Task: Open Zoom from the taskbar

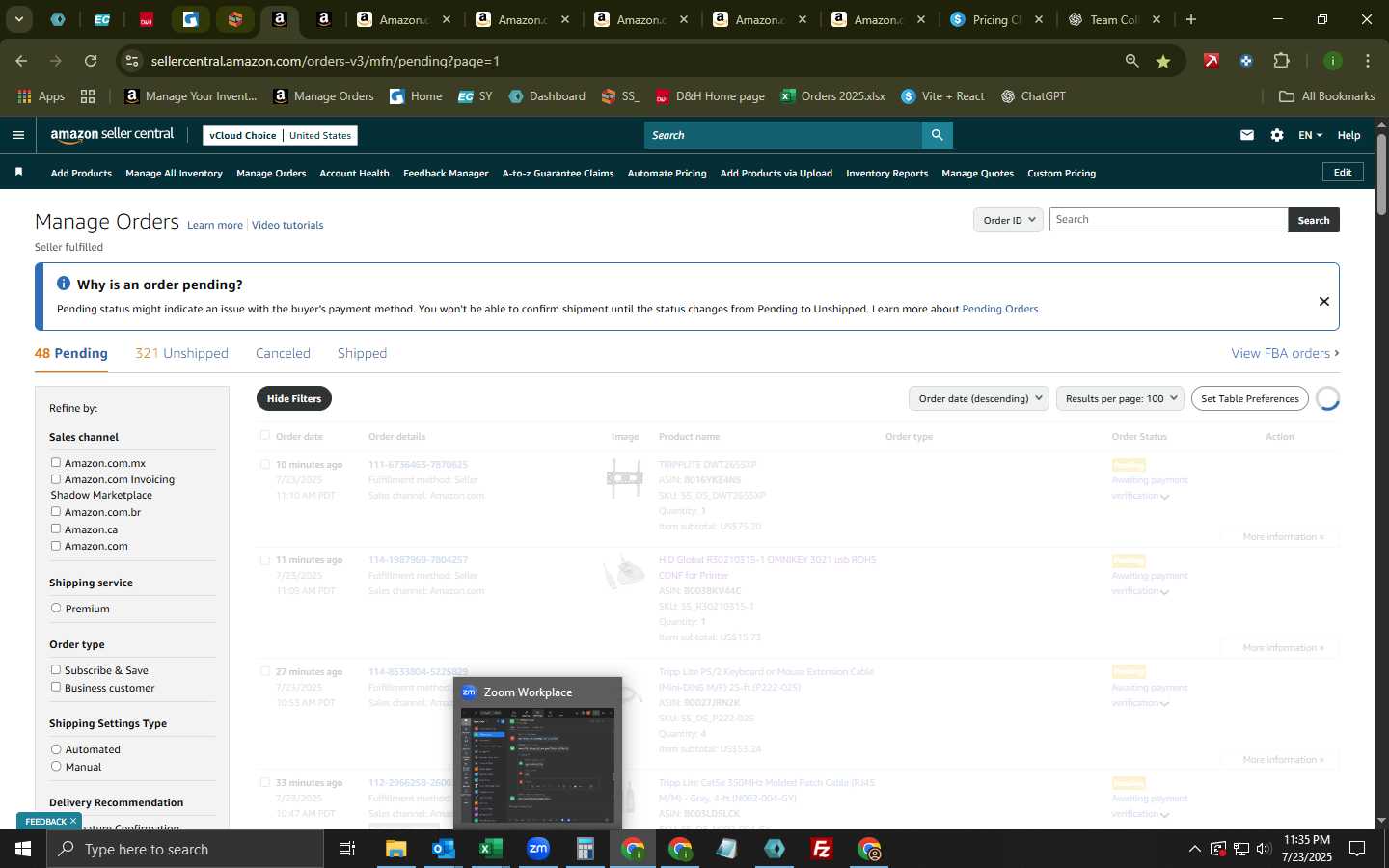Action: tap(538, 849)
